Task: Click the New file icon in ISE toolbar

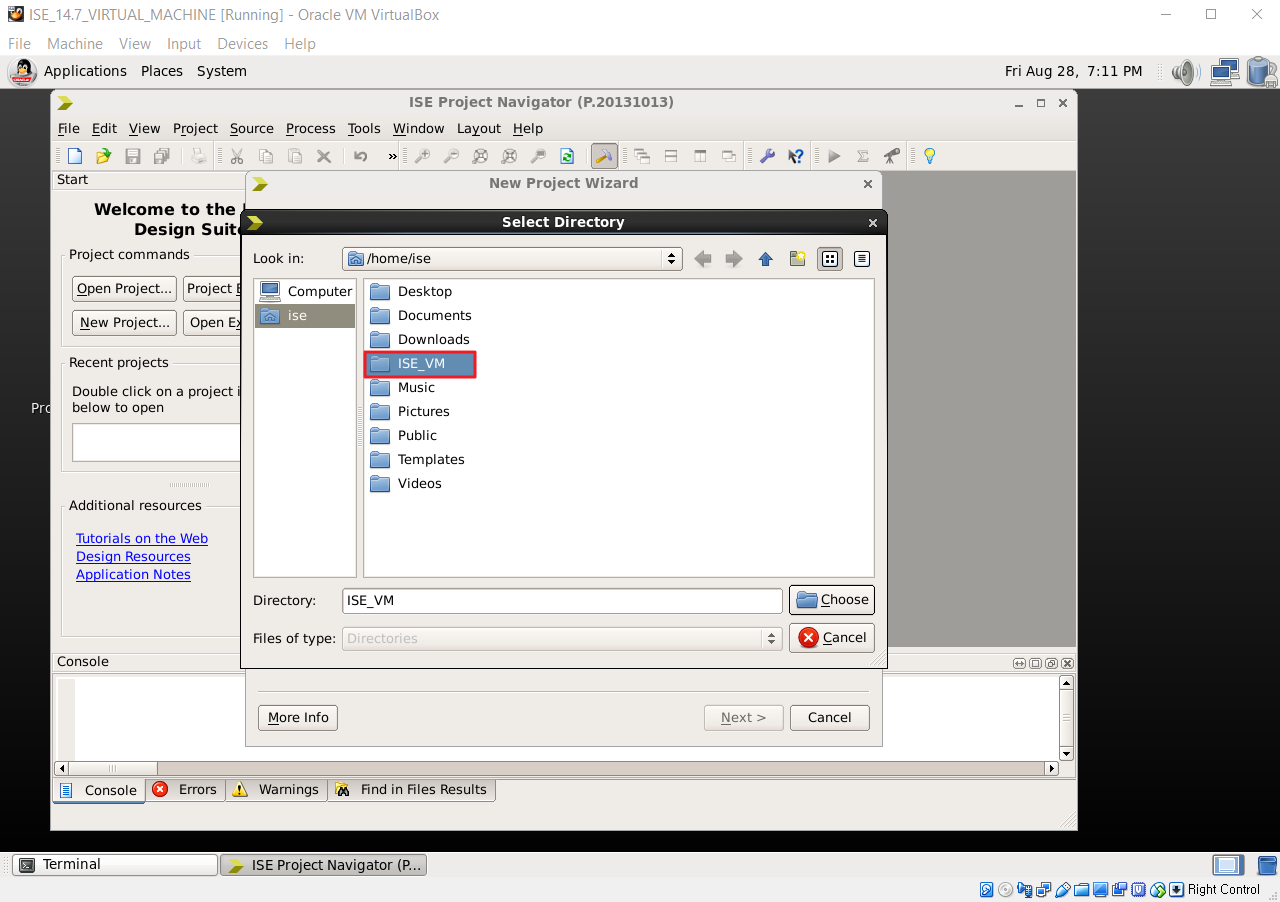Action: pyautogui.click(x=75, y=156)
